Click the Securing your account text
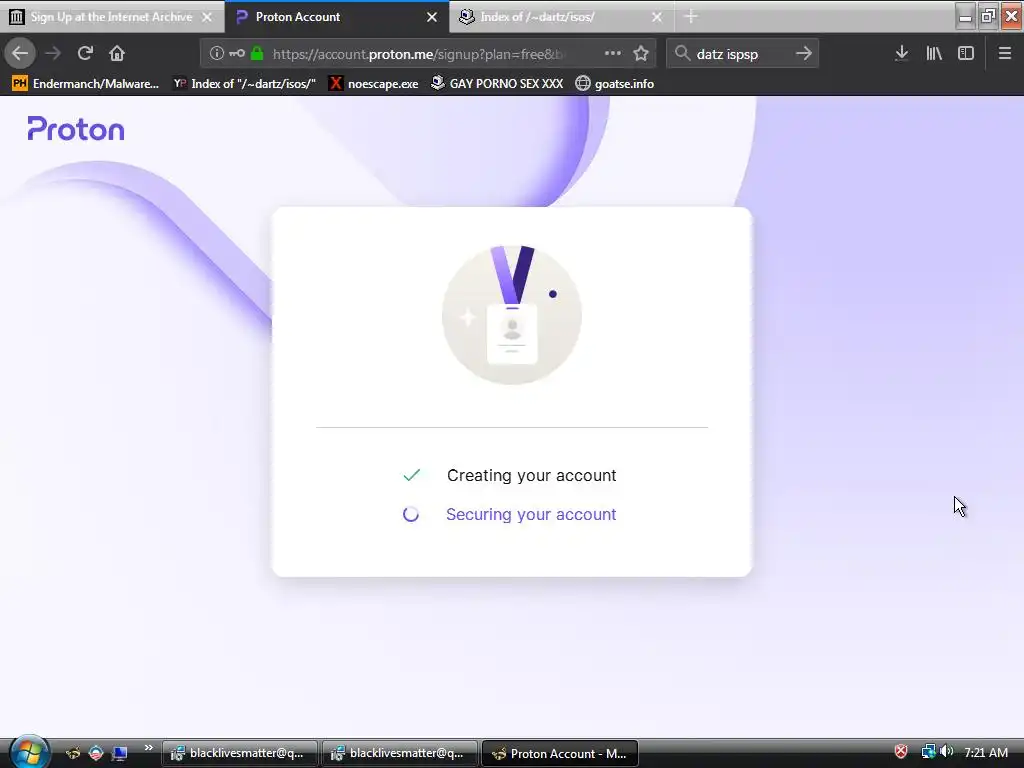 (531, 515)
